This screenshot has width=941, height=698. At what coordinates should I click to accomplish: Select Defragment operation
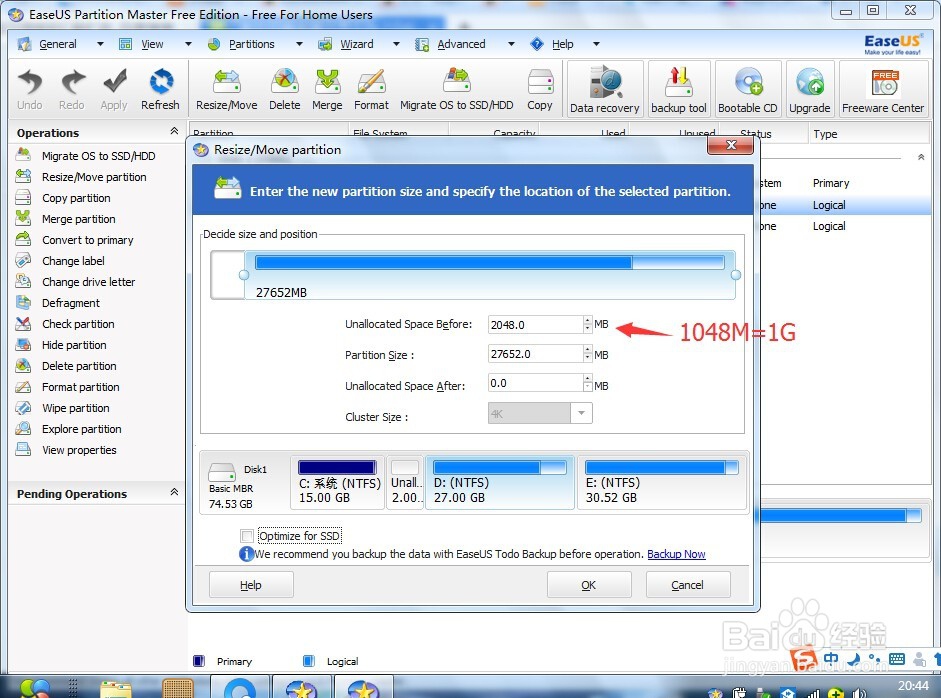tap(58, 303)
